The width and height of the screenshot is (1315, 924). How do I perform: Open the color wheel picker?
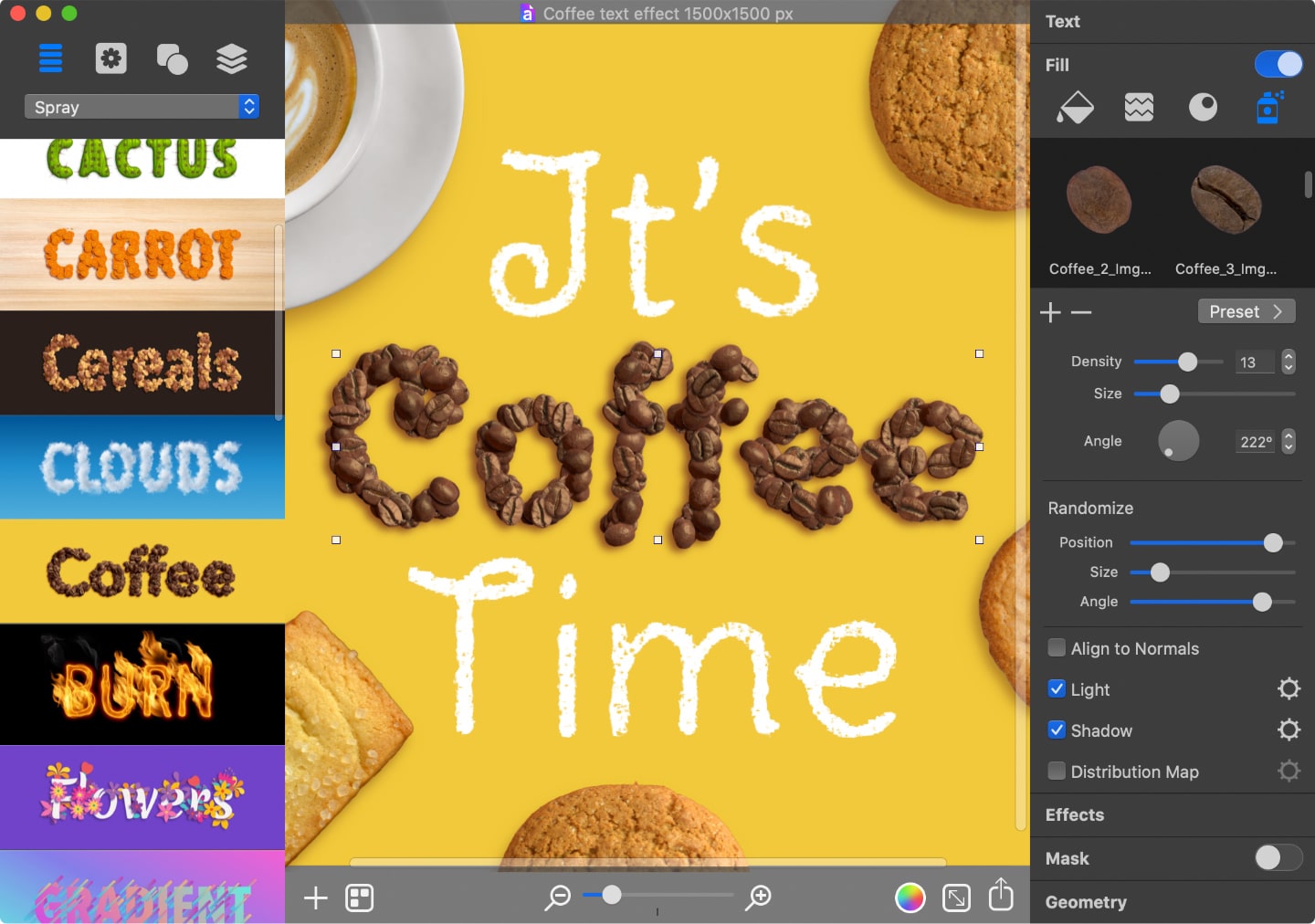pyautogui.click(x=910, y=898)
